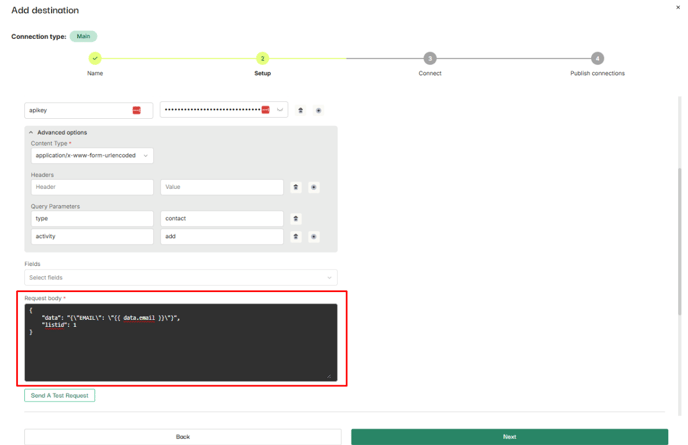
Task: Open the masked api key value dropdown
Action: pos(280,110)
